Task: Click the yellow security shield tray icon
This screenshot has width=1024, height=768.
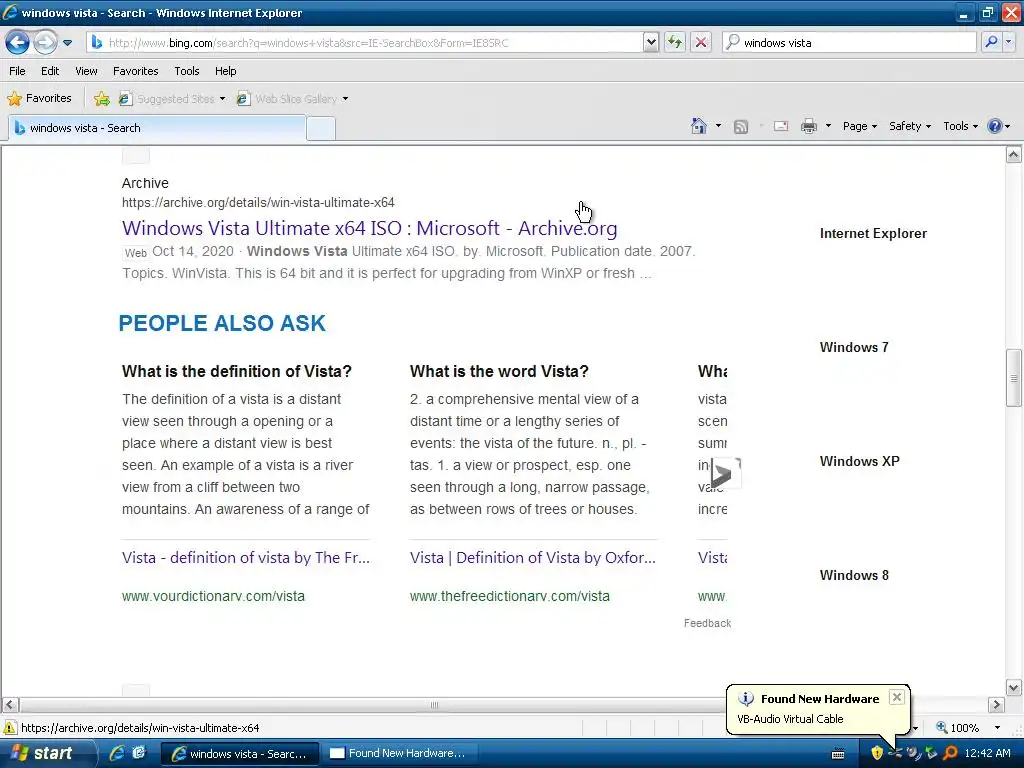Action: 877,754
